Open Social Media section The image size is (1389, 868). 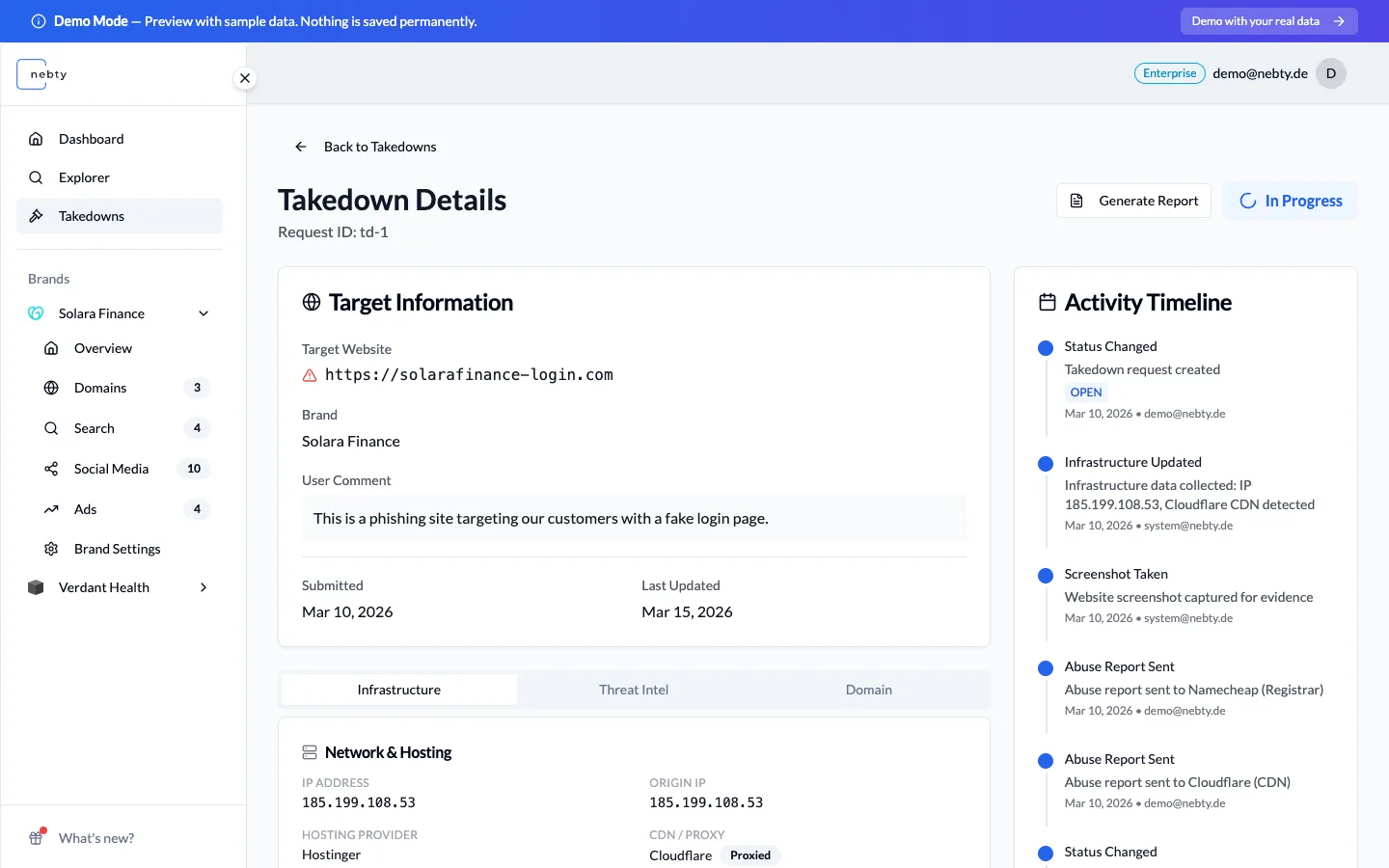[x=127, y=469]
